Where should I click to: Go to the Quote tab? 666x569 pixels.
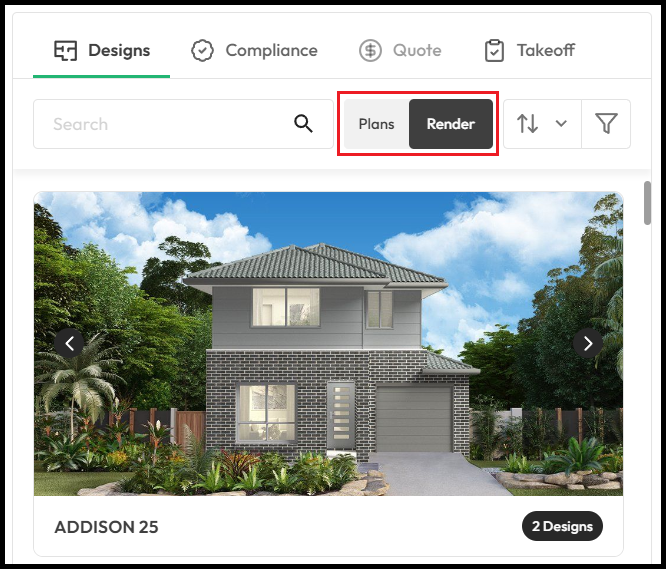tap(400, 51)
